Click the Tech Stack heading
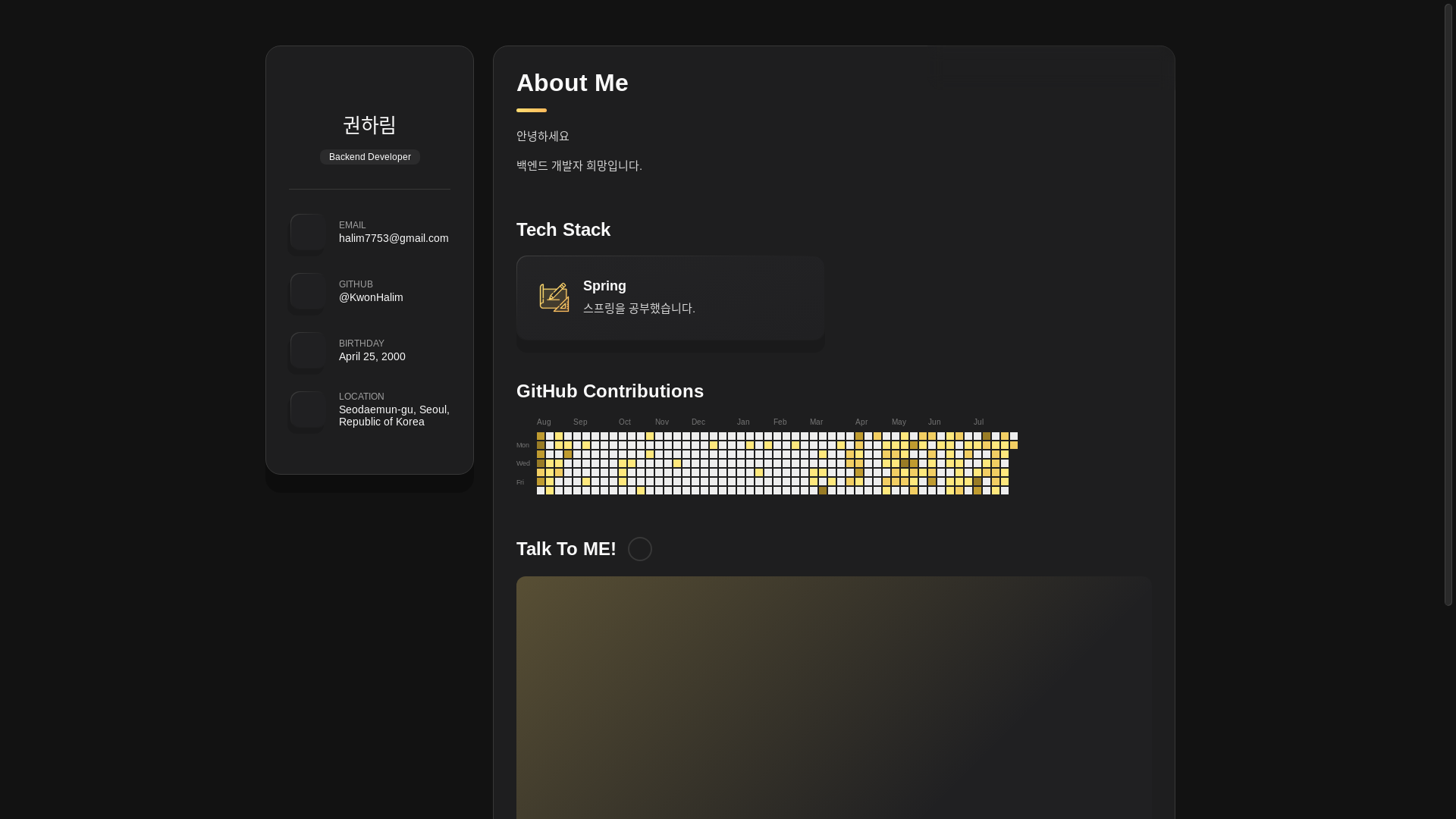The width and height of the screenshot is (1456, 819). pos(563,230)
